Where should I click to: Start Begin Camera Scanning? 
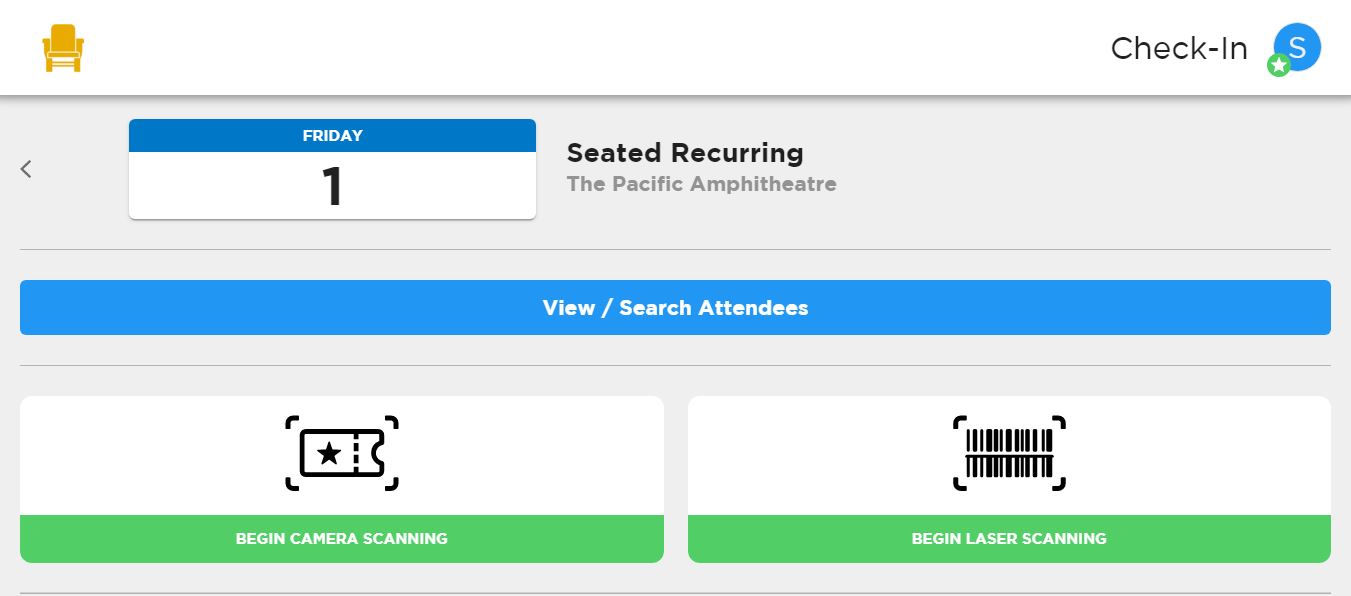[342, 538]
